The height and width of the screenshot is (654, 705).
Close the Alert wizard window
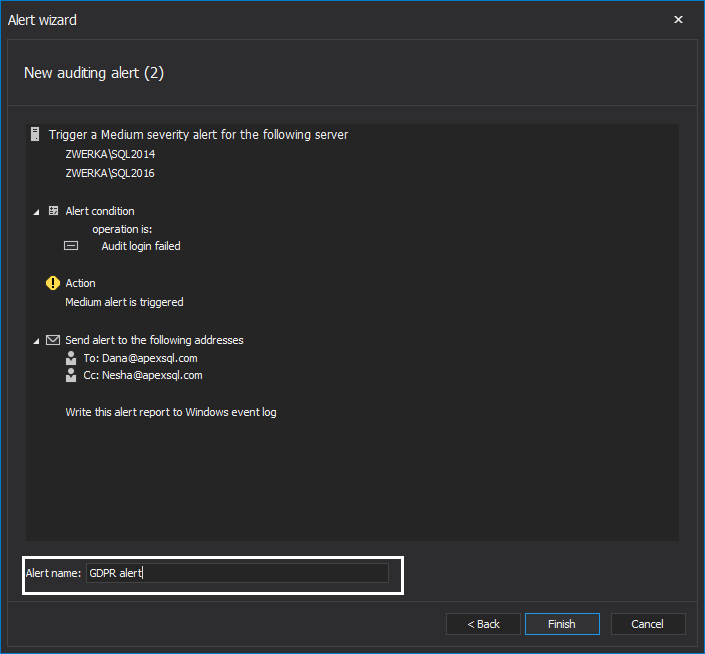[678, 20]
